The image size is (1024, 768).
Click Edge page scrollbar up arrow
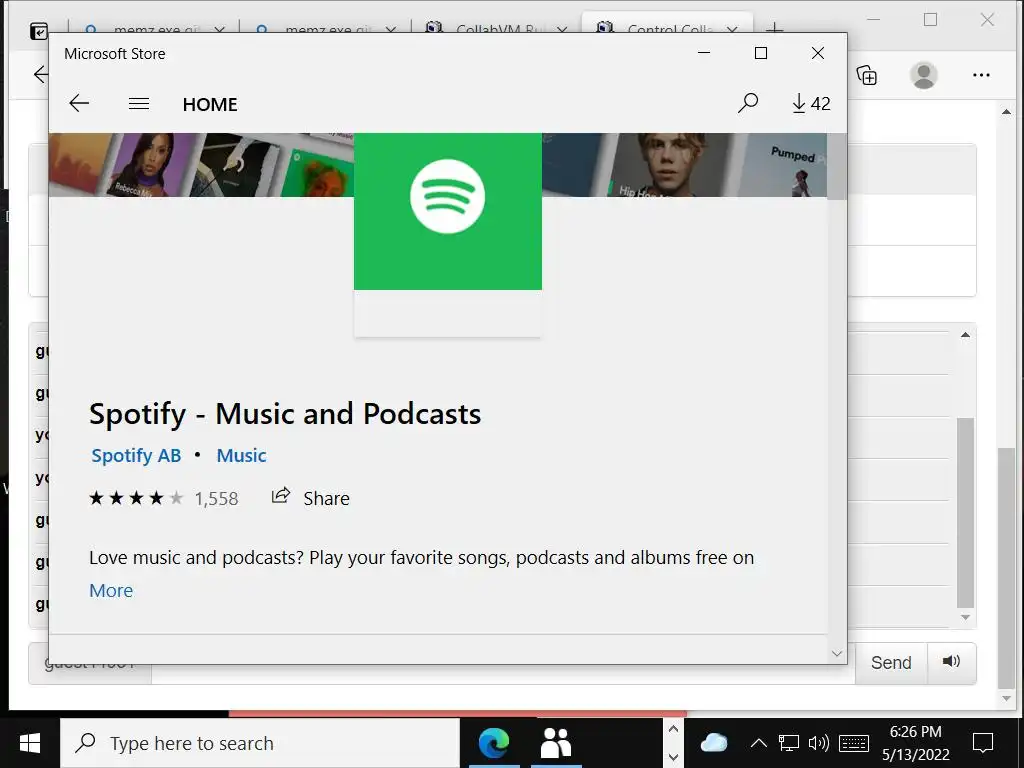[x=1006, y=112]
